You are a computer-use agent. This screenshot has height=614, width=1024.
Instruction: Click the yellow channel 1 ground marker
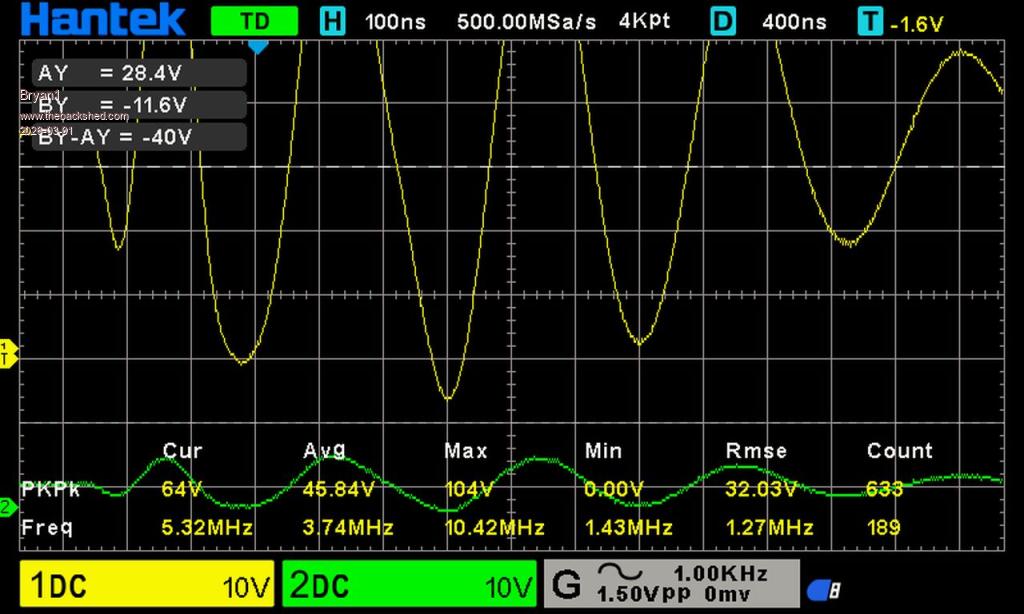[8, 352]
